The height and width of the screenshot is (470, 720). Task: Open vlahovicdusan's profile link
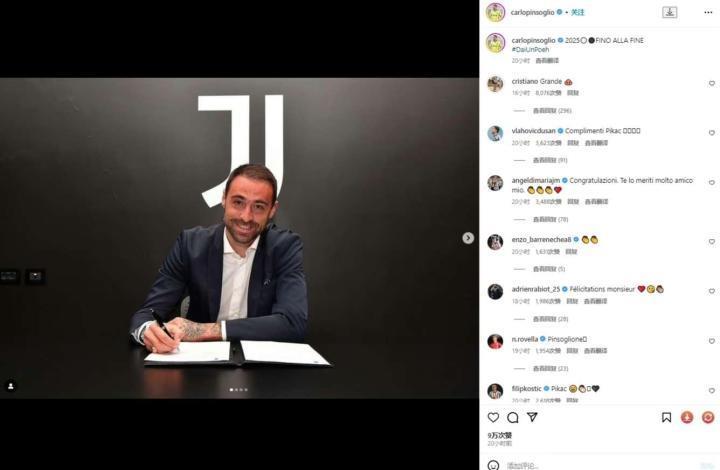coord(534,131)
